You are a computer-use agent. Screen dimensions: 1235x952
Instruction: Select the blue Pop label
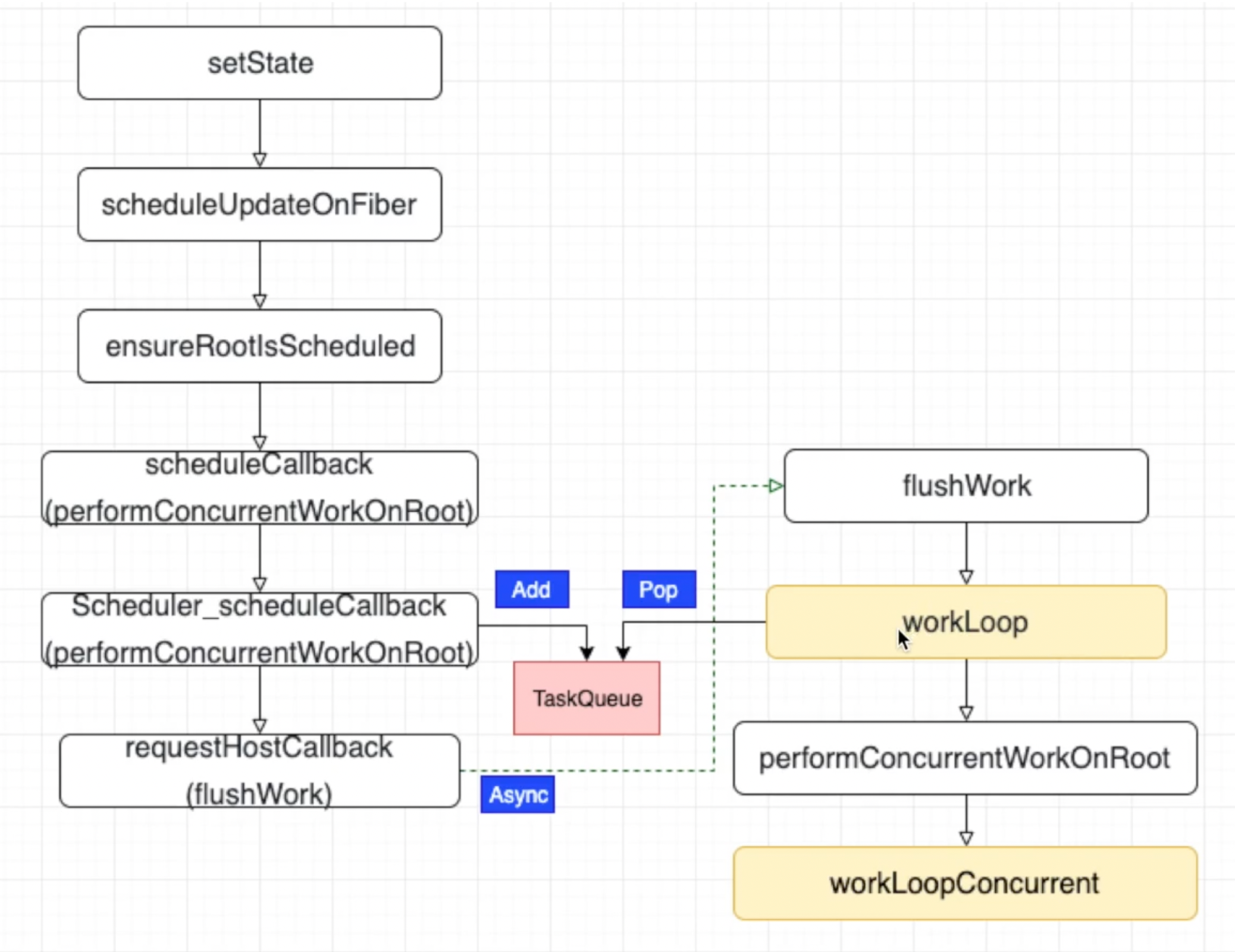click(x=659, y=589)
